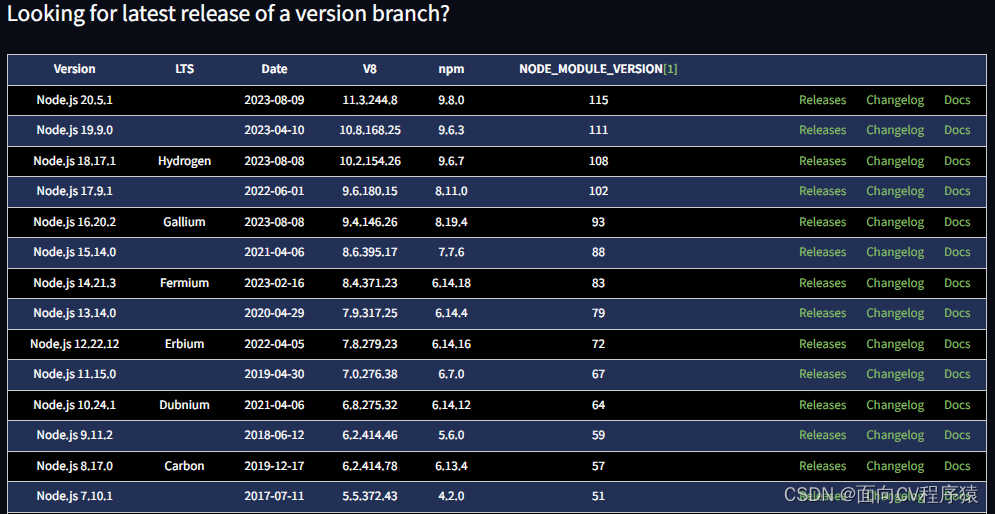View Changelog for Node.js 9.11.2
This screenshot has width=995, height=514.
(x=895, y=435)
